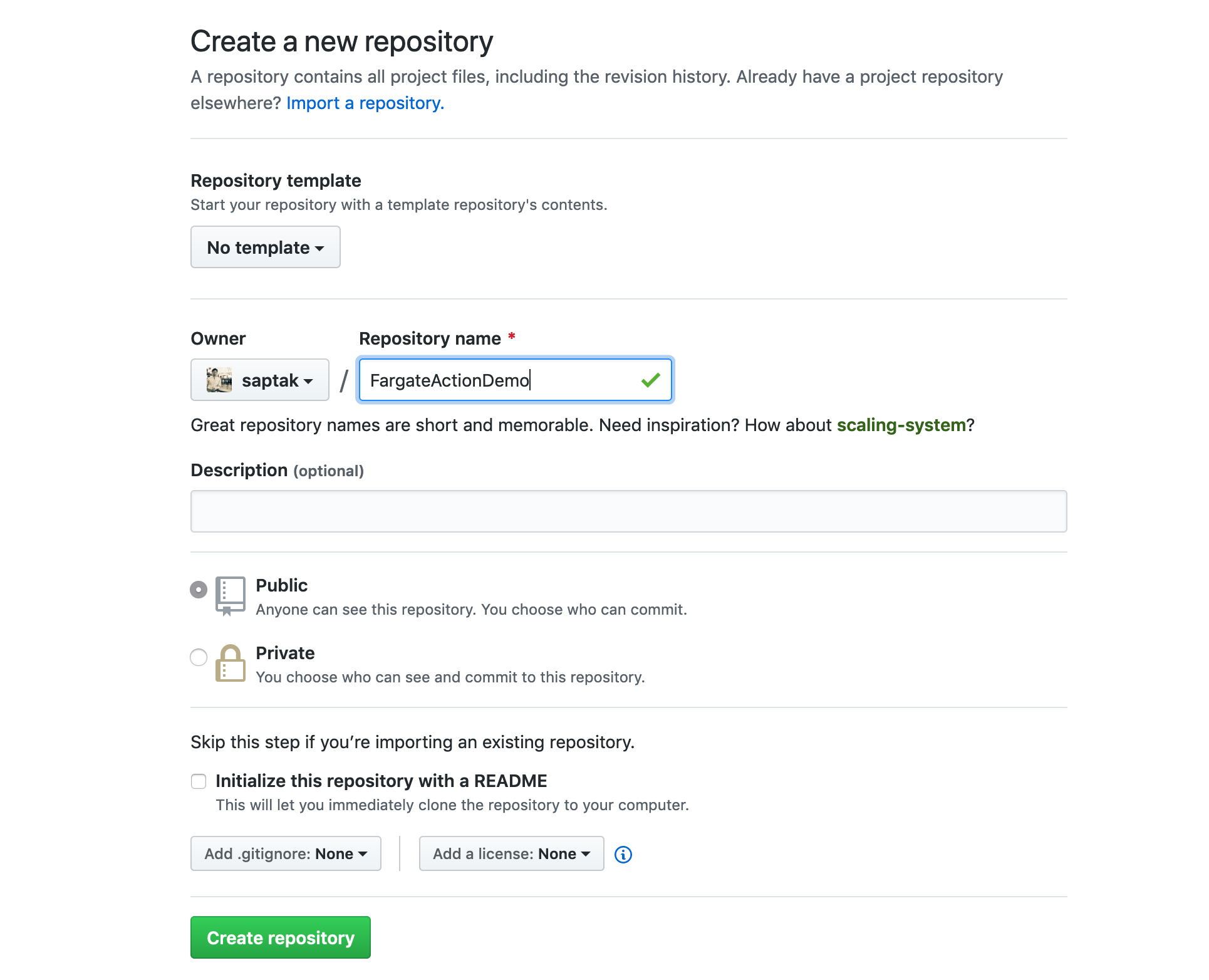Click the red asterisk next to Repository name
1209x980 pixels.
pos(511,337)
